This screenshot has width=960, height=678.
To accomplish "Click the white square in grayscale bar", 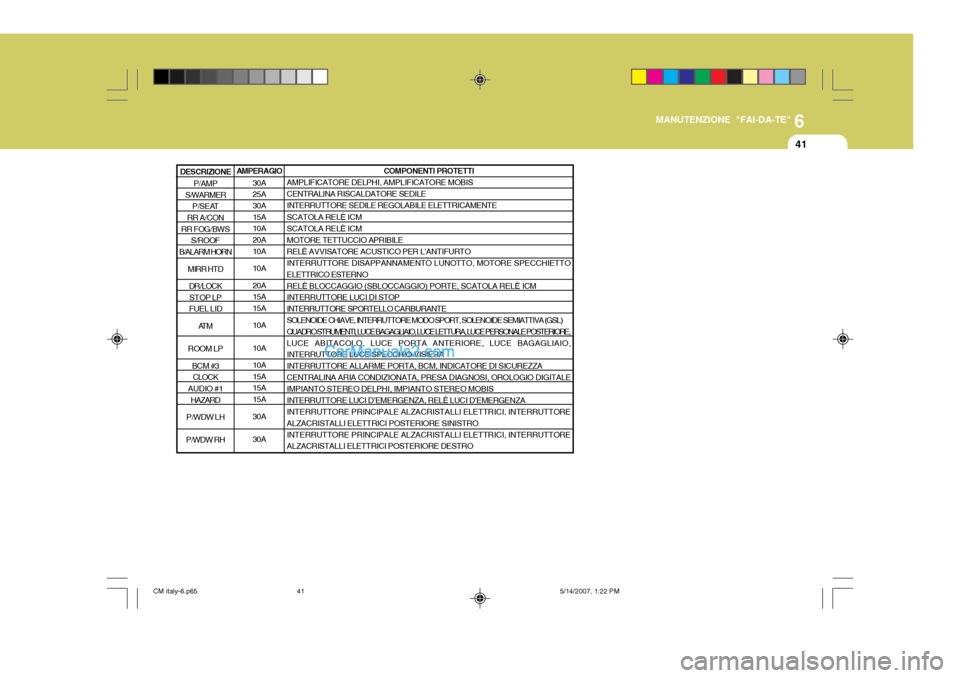I will pos(320,77).
